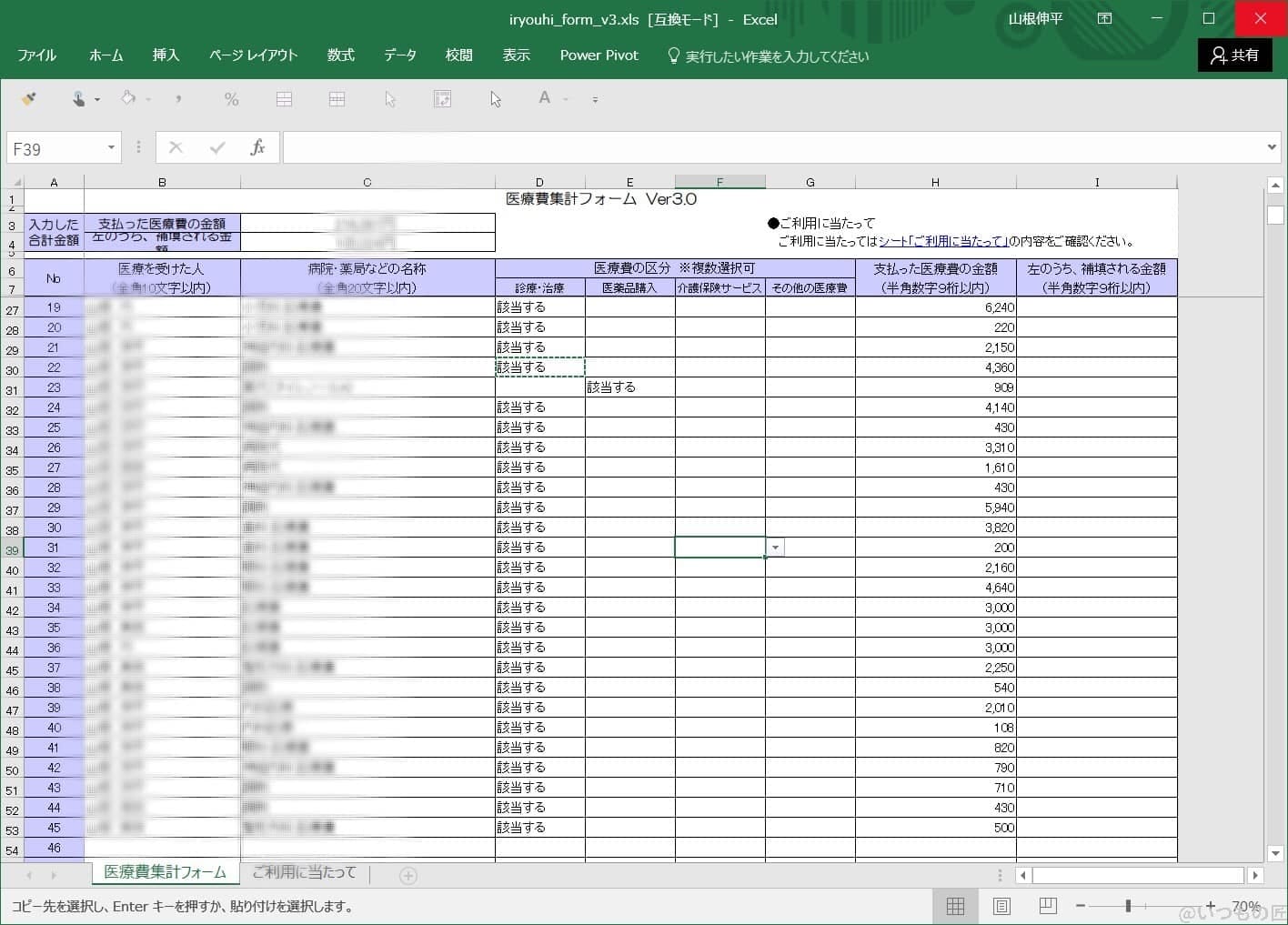
Task: Click the add new sheet plus icon
Action: tap(408, 875)
